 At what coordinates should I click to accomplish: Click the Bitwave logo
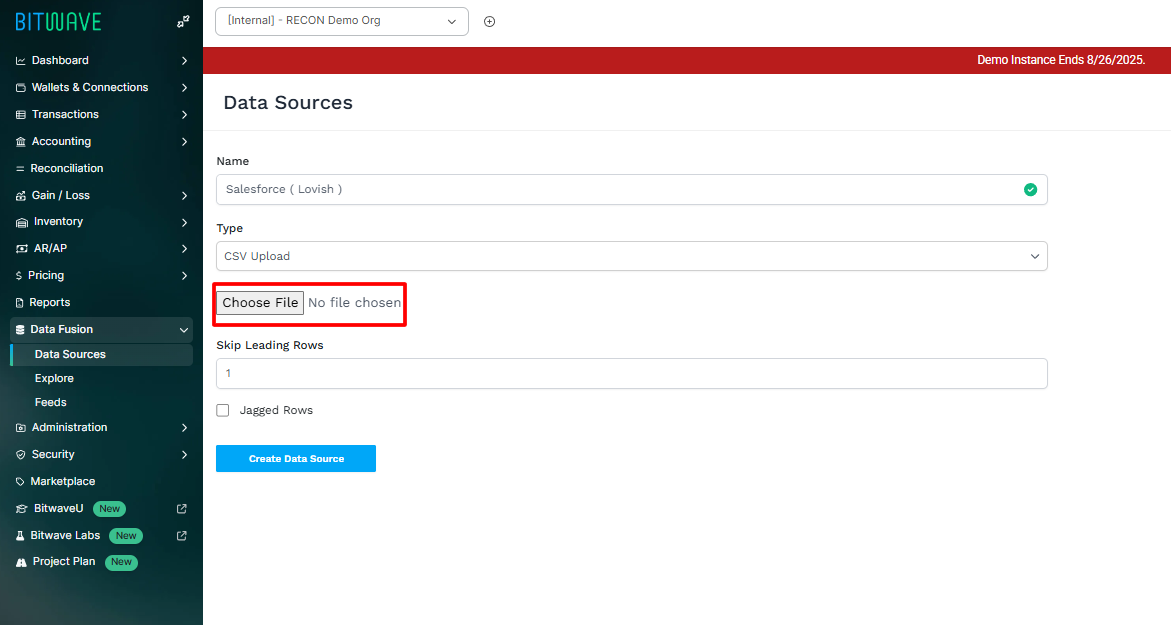[x=58, y=22]
